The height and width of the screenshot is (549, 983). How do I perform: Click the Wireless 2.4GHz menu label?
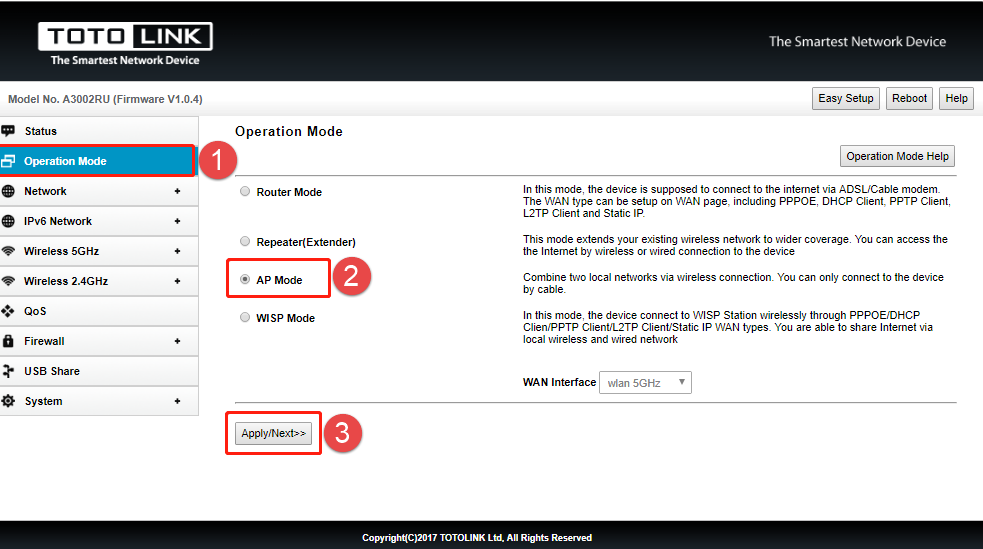(x=66, y=281)
